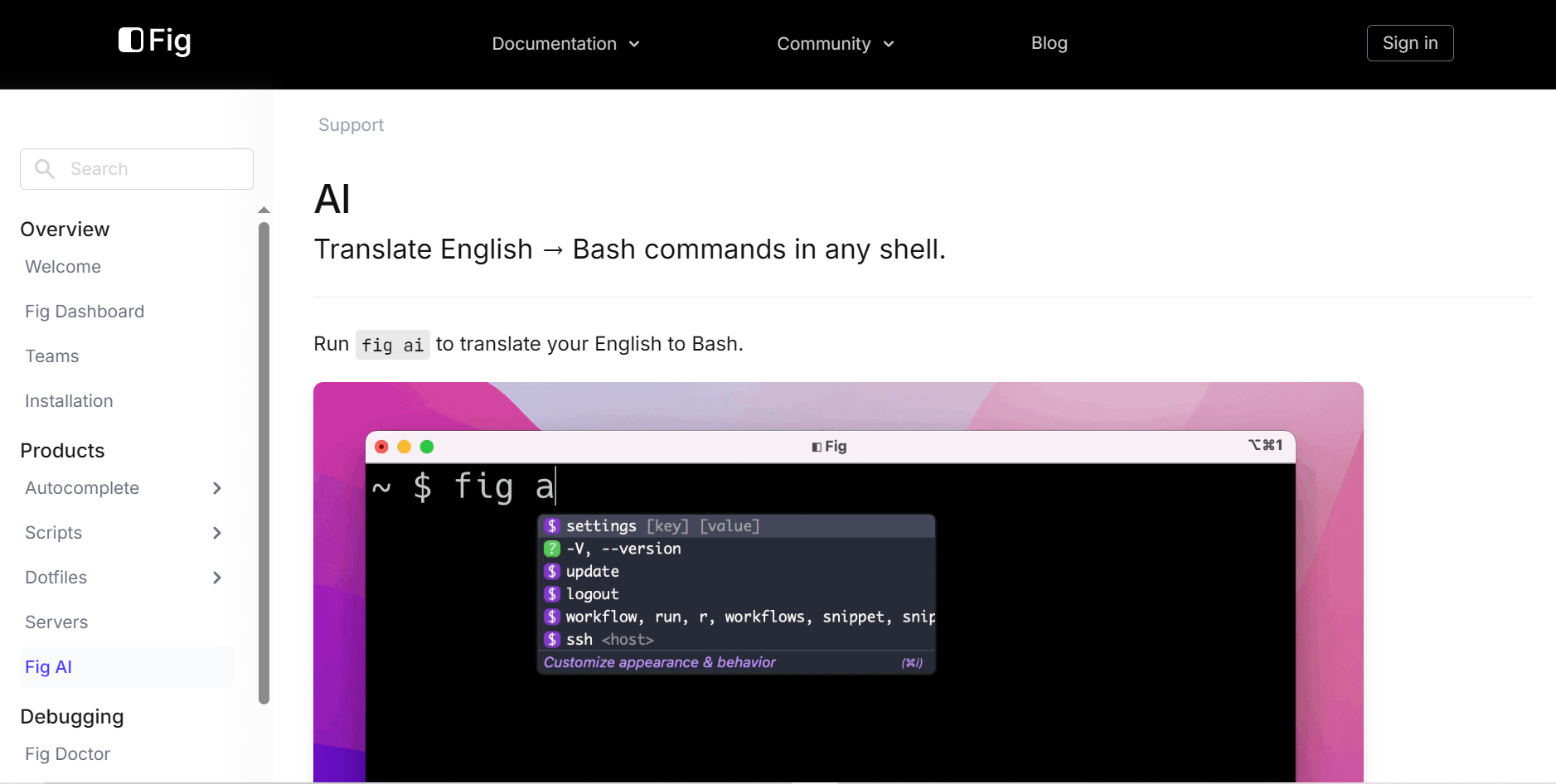Click 'Customize appearance & behavior' text
The height and width of the screenshot is (784, 1556).
tap(660, 662)
